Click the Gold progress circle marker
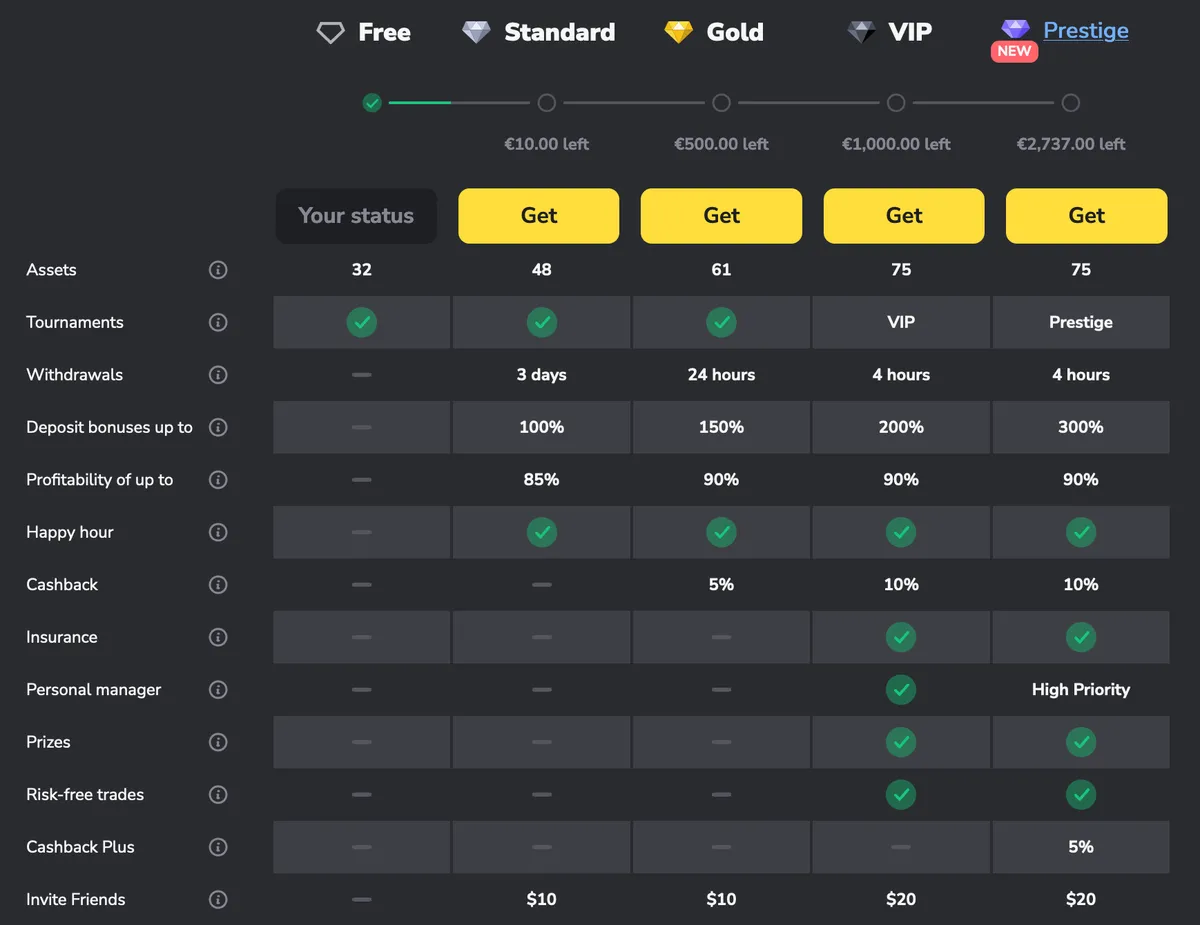 pyautogui.click(x=721, y=103)
